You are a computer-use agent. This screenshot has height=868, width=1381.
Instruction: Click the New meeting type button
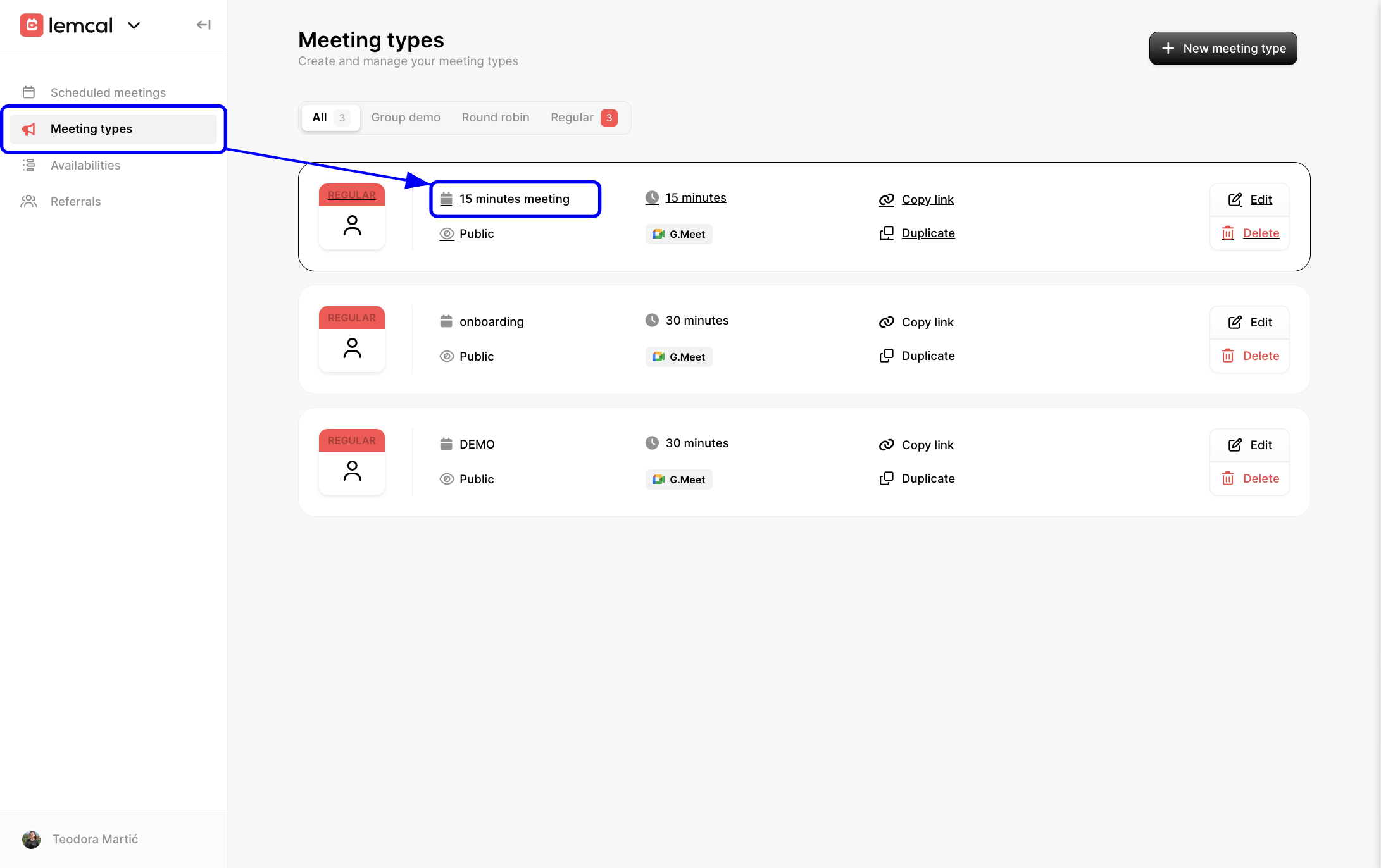[x=1223, y=48]
